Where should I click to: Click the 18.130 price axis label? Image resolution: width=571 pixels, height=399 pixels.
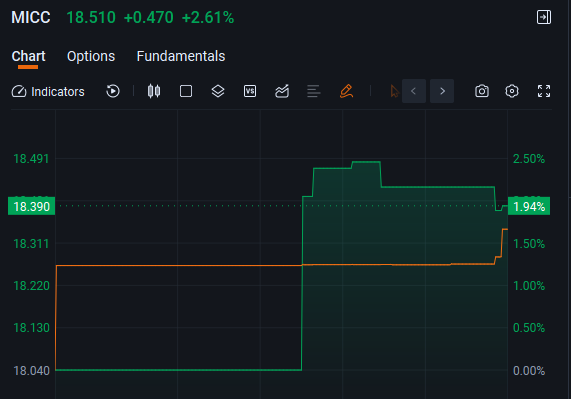pos(31,328)
